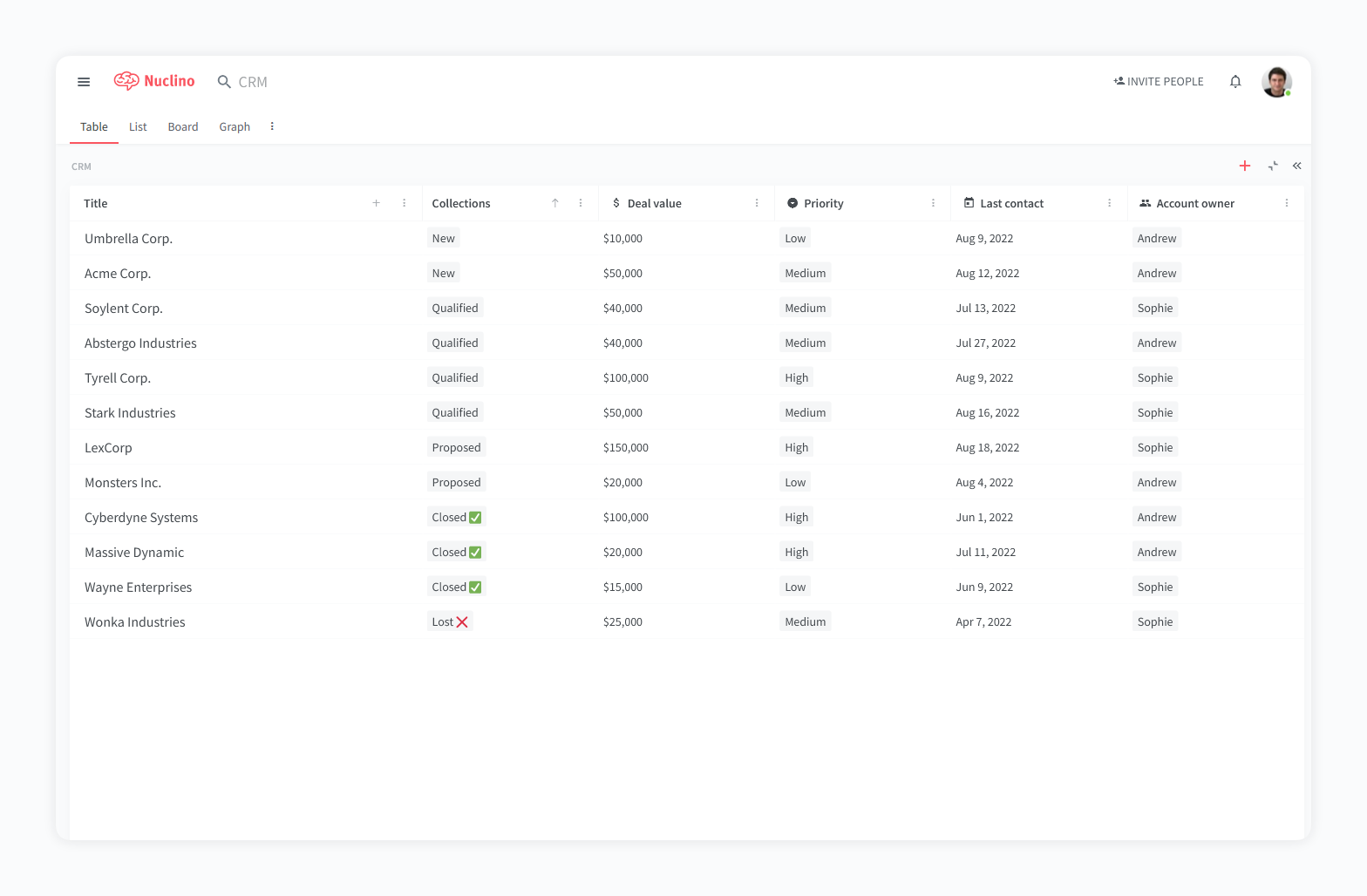Click Closed tag on Wayne Enterprises
Screen dimensions: 1367x896
click(x=457, y=587)
